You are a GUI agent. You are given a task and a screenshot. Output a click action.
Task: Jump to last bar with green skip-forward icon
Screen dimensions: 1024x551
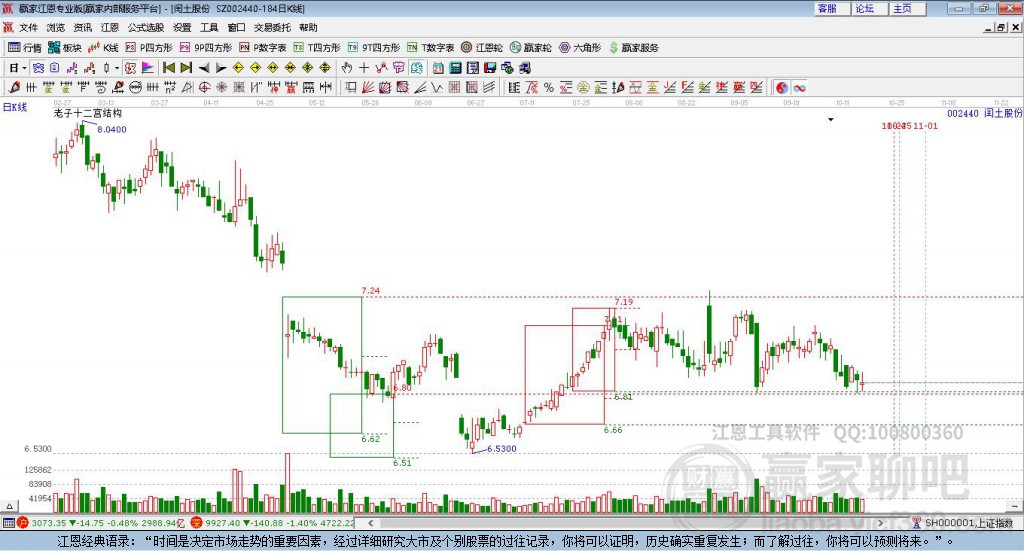tap(186, 68)
